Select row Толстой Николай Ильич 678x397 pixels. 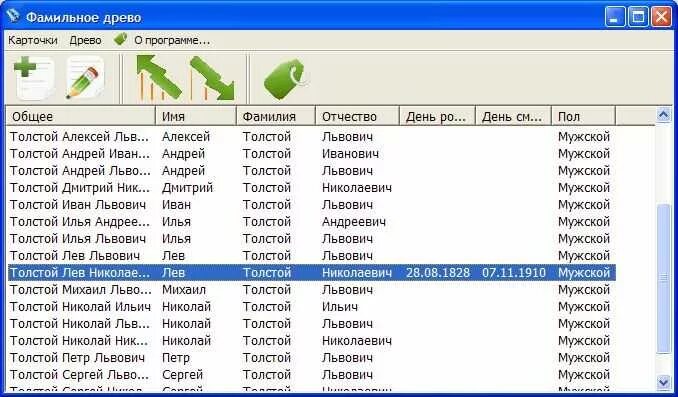click(x=311, y=307)
